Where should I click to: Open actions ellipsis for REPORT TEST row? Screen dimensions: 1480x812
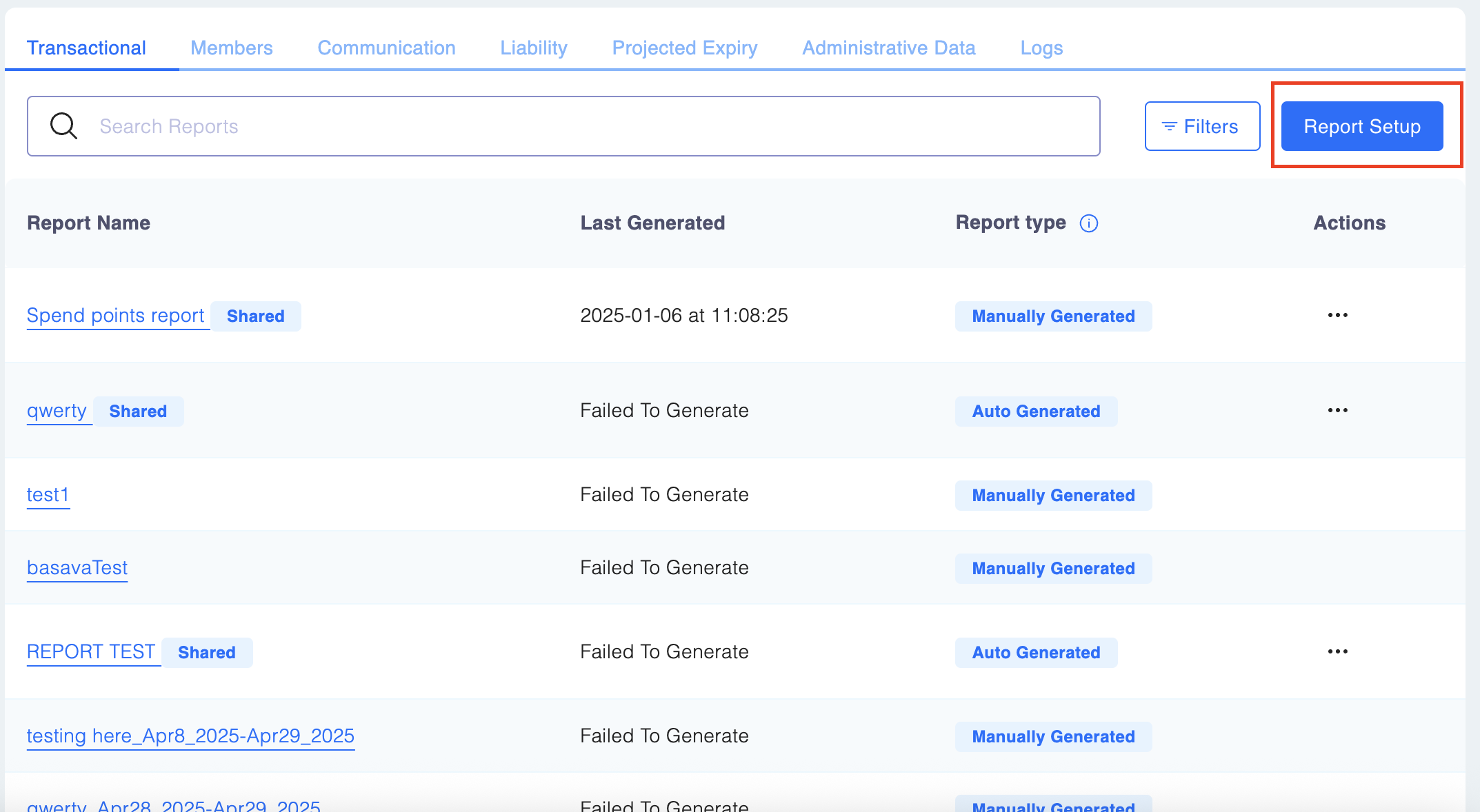pos(1337,651)
